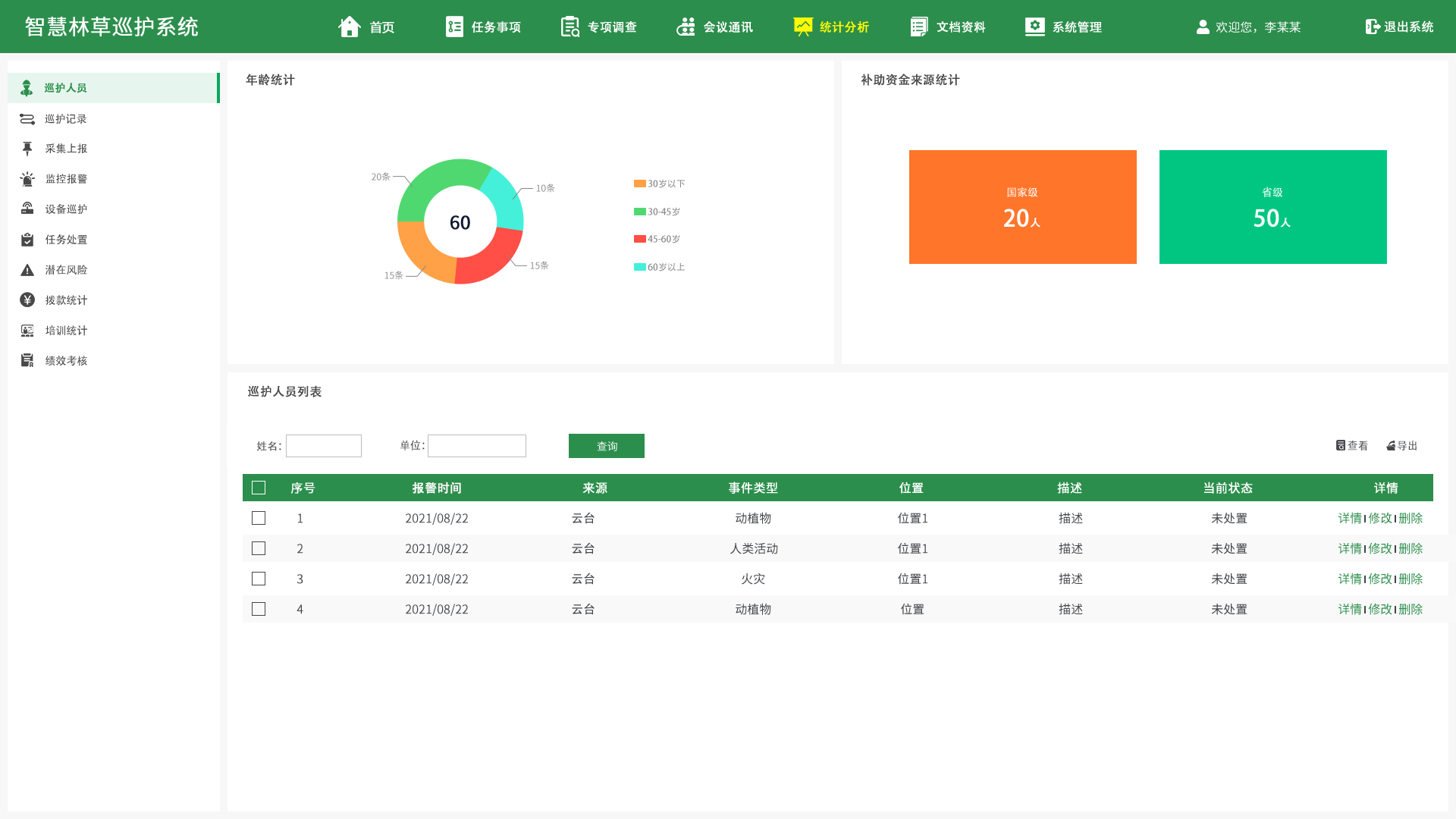Viewport: 1456px width, 819px height.
Task: Toggle the select-all checkbox in table header
Action: (259, 488)
